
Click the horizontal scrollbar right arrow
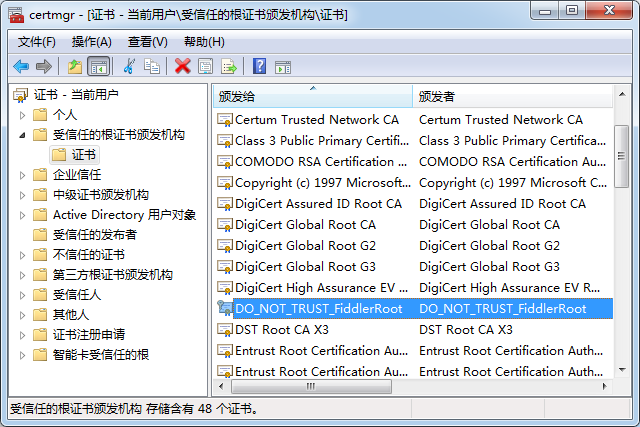tap(603, 387)
